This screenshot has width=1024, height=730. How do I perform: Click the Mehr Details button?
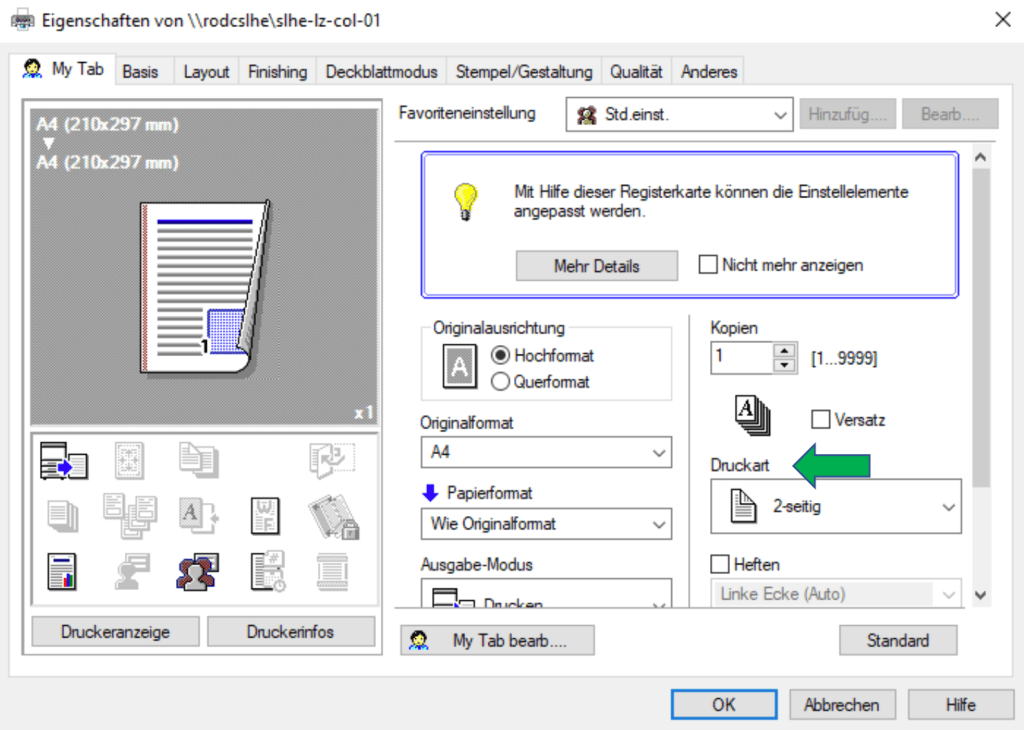(x=596, y=266)
